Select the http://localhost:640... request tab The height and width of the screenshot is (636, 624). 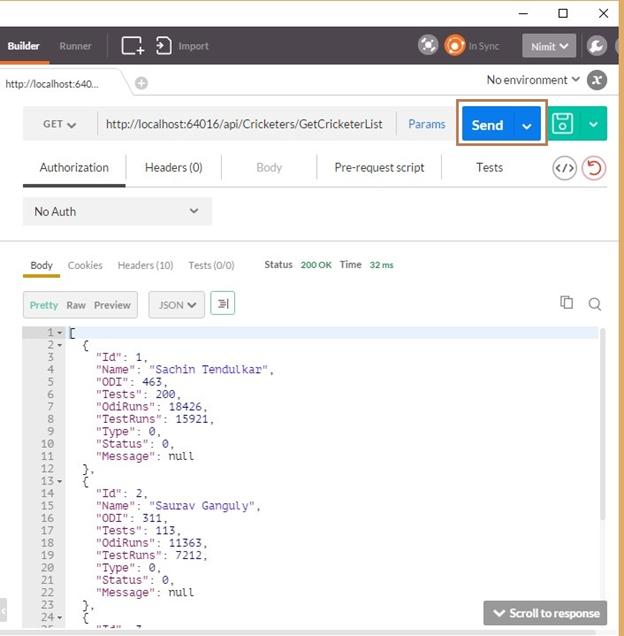point(52,84)
